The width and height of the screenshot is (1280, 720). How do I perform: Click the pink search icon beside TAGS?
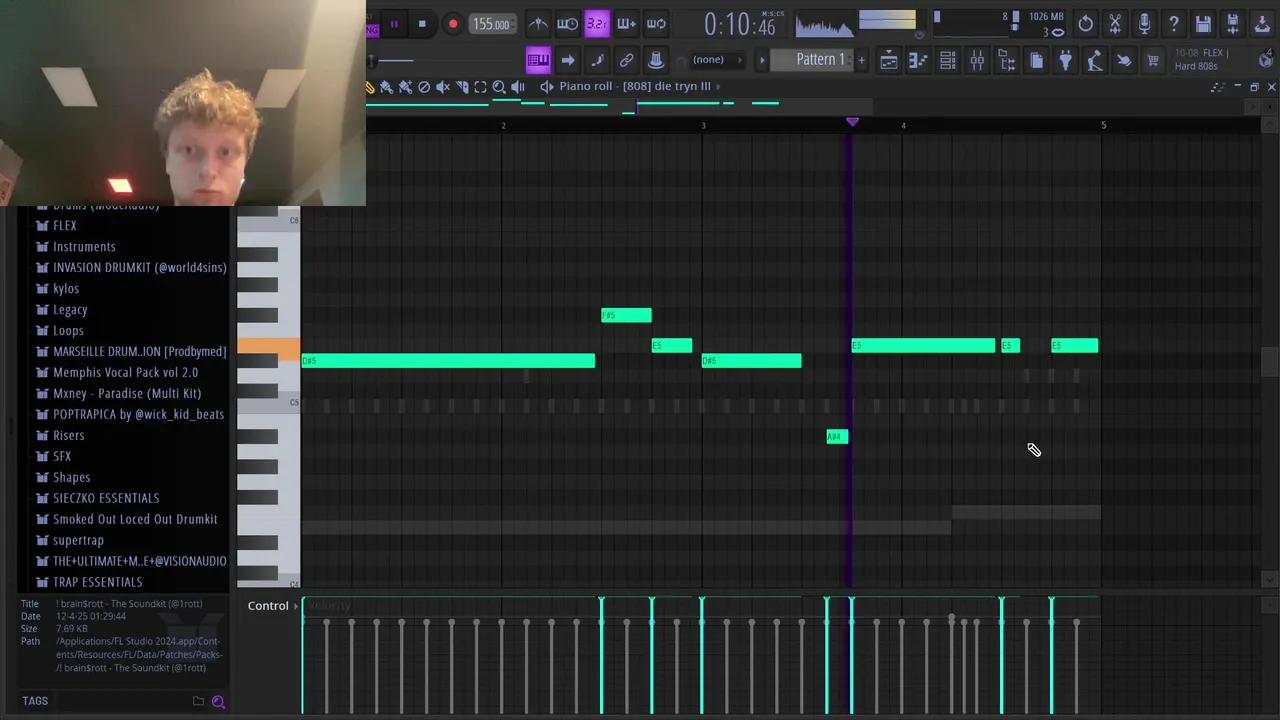218,701
